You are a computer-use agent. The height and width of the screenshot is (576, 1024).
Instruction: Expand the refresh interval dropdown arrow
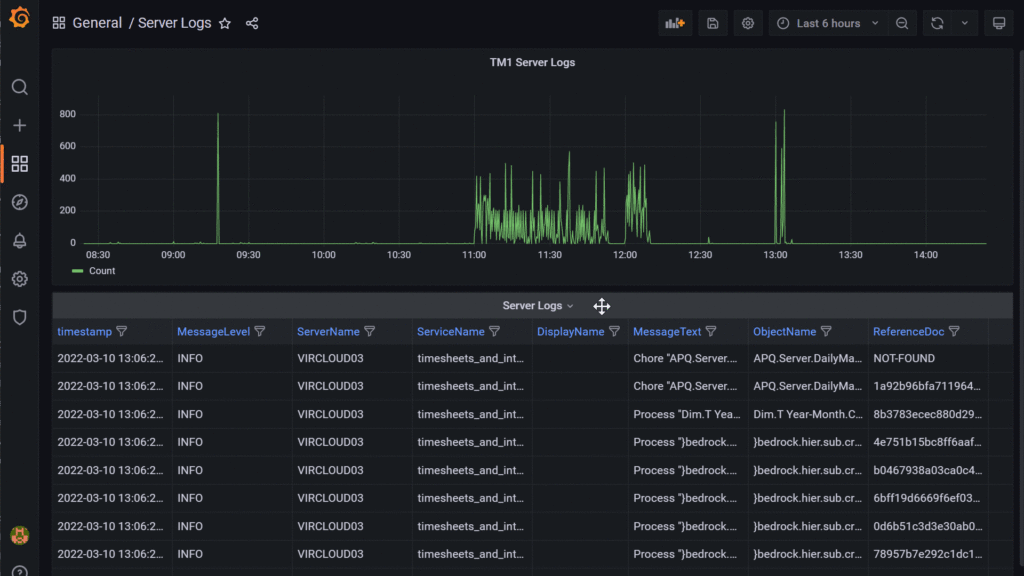(x=964, y=23)
